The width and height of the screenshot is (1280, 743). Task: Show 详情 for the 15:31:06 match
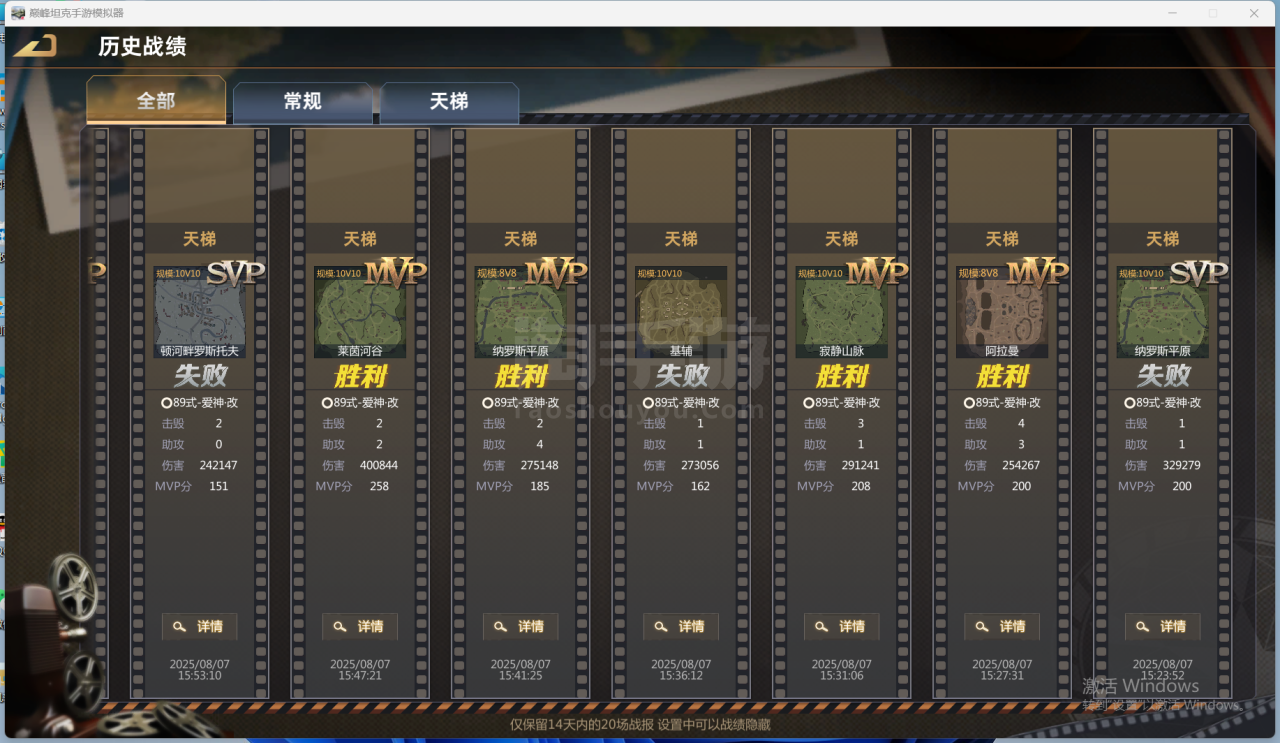842,627
